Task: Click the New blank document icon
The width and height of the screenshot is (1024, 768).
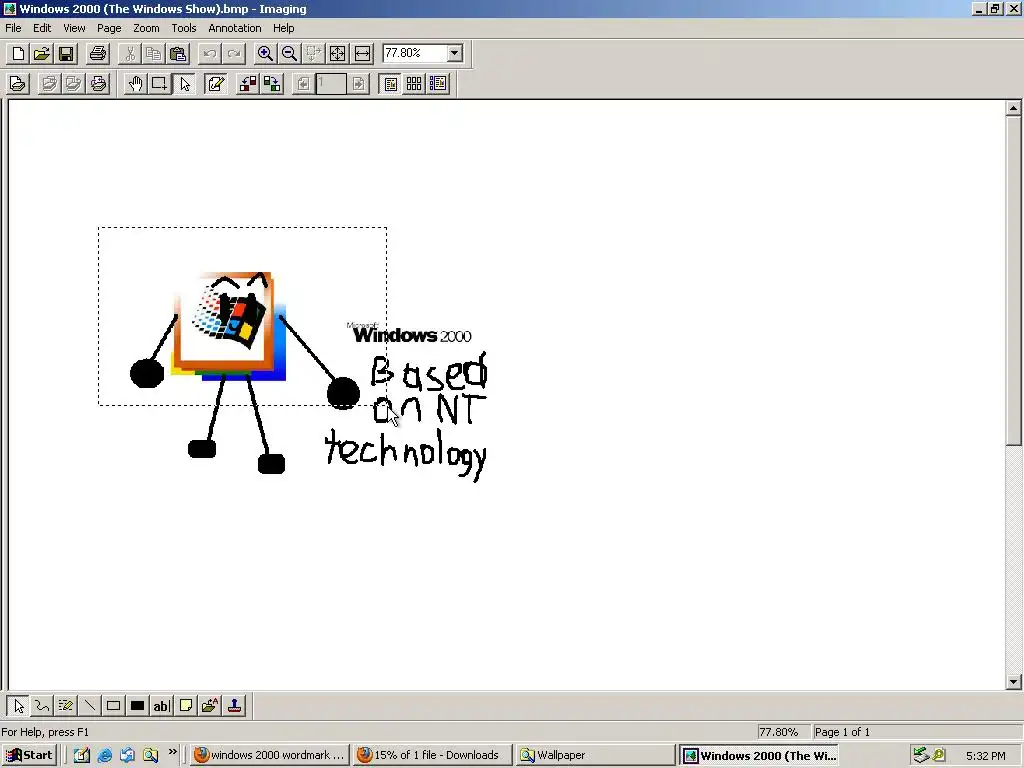Action: pyautogui.click(x=18, y=54)
